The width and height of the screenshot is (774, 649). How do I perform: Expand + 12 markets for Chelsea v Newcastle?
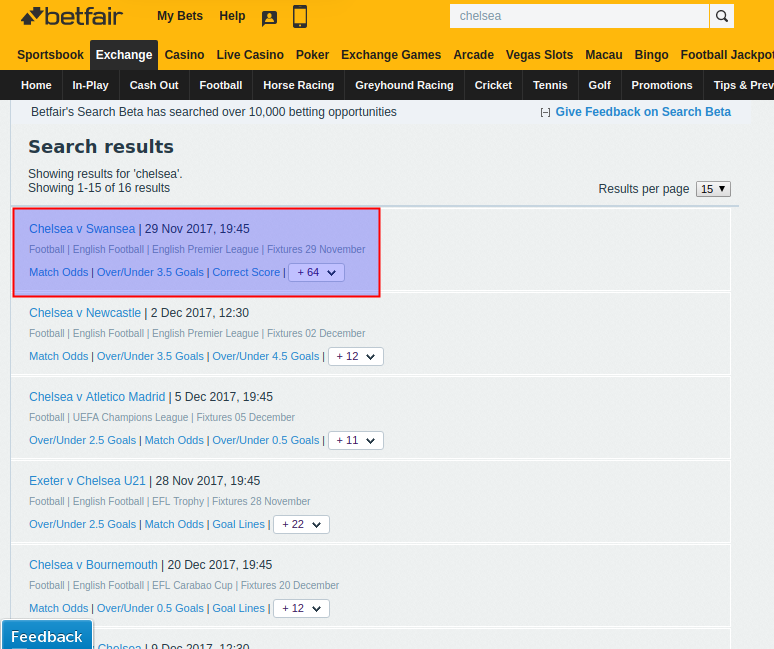pos(355,356)
